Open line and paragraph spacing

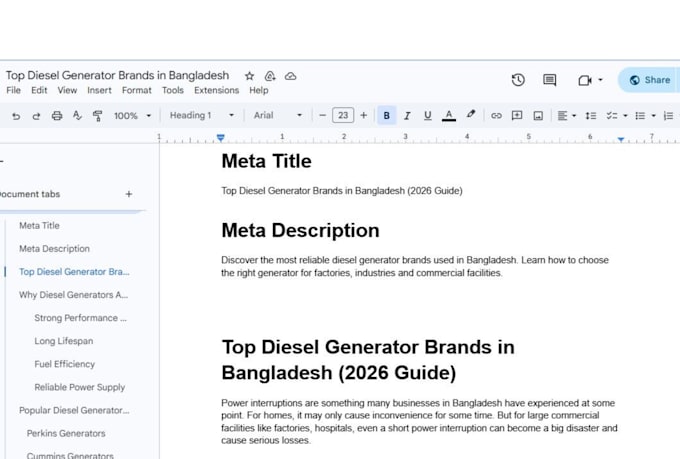(x=591, y=116)
